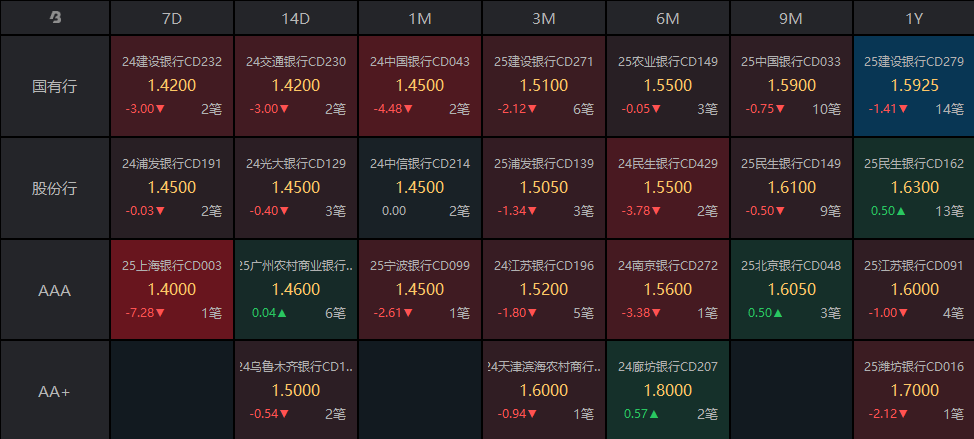Click the 25上海银行CD003 cell at 1.4000
This screenshot has height=439, width=974.
tap(172, 290)
